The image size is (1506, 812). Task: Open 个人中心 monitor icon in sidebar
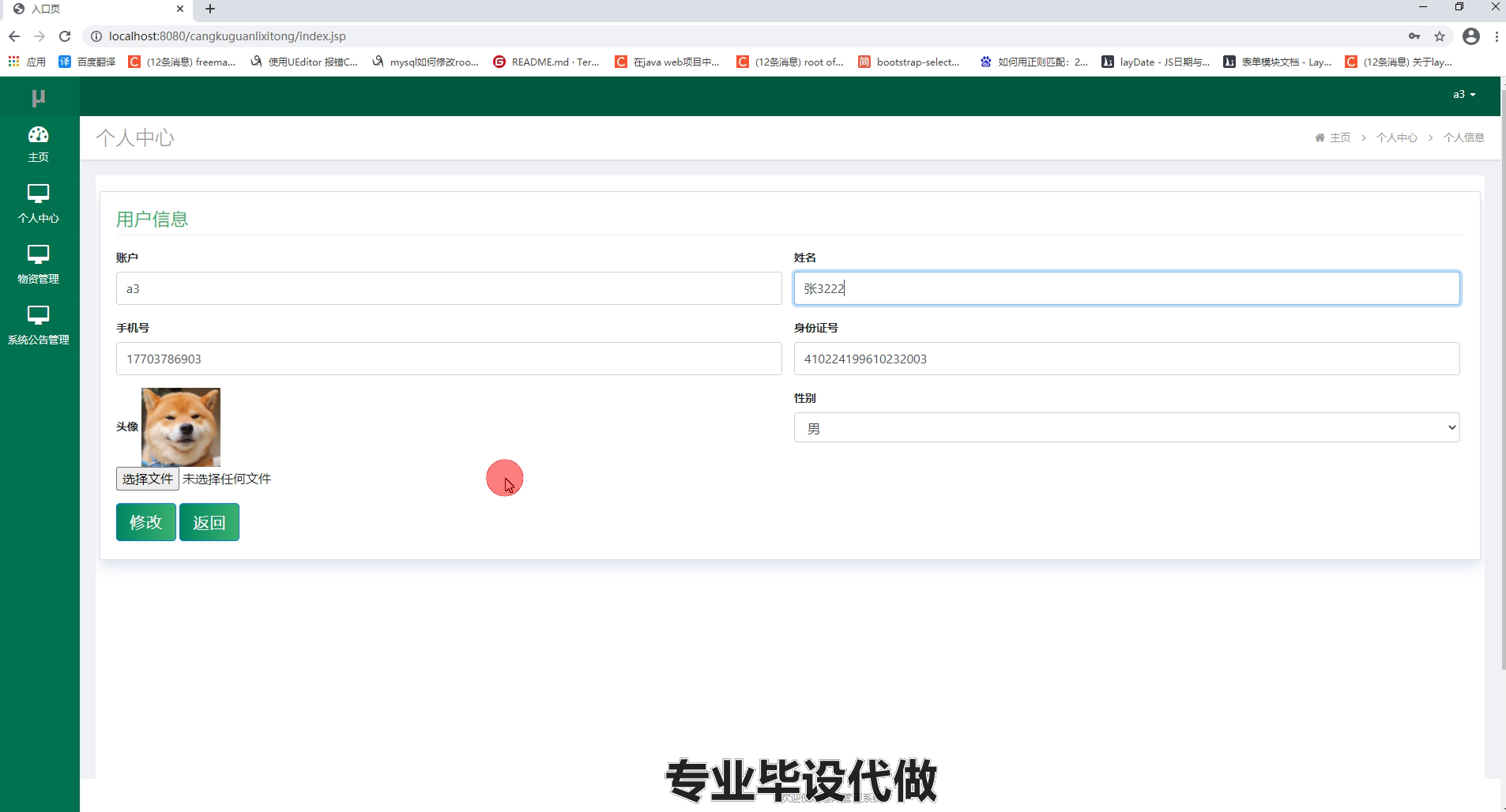point(38,194)
